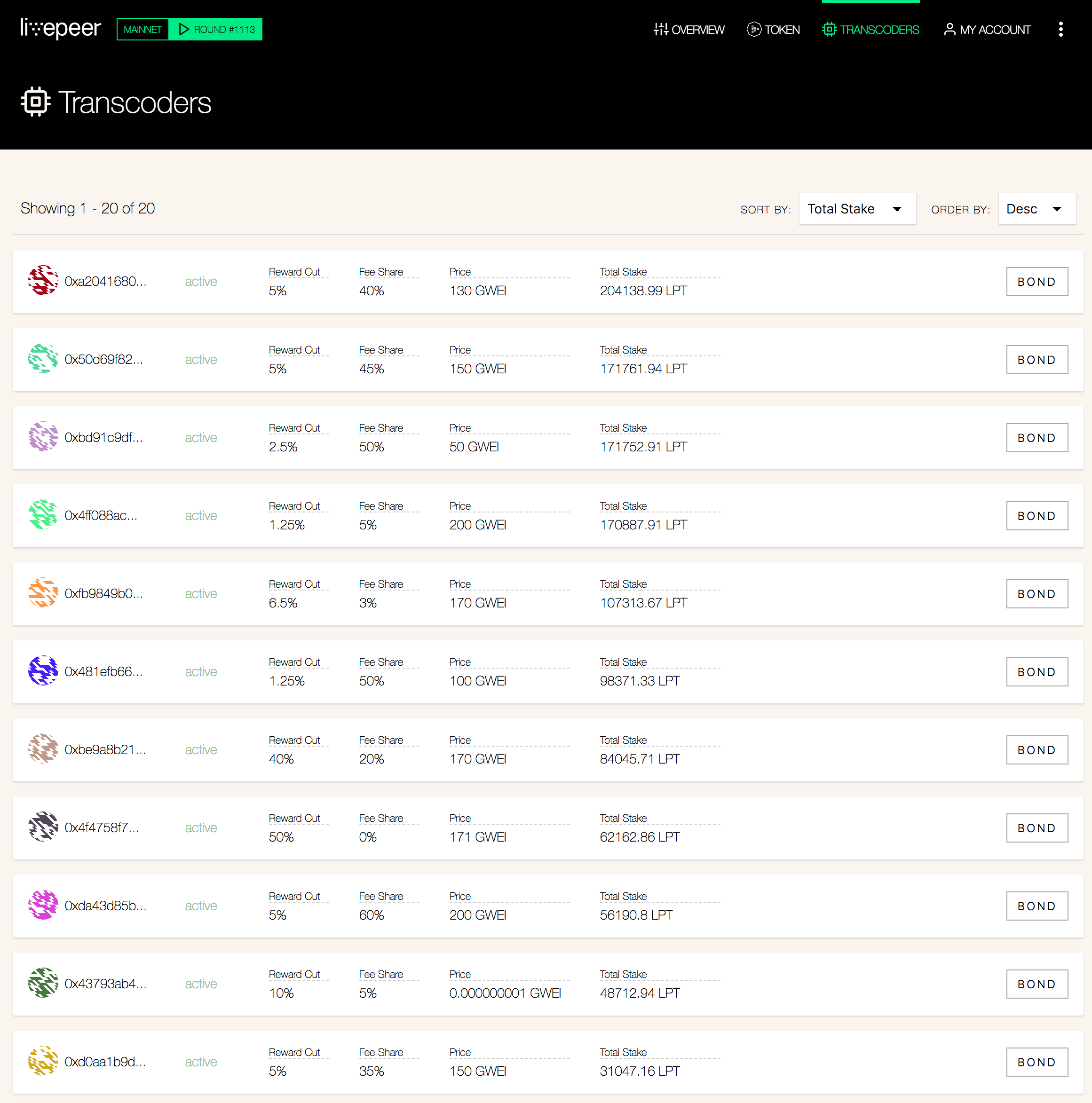Open transcoder address 0x43793ab4 link

pos(106,984)
